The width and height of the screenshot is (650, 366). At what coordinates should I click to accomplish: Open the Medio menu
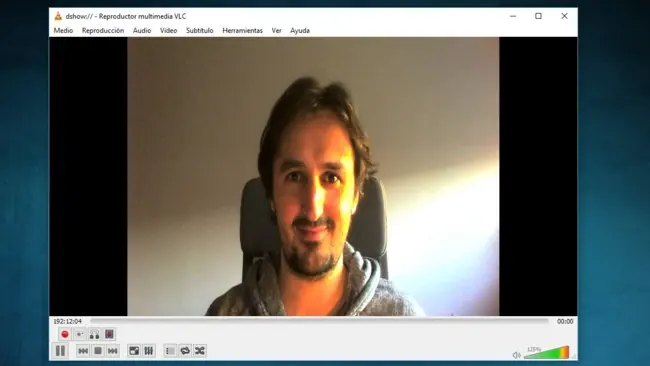coord(63,30)
